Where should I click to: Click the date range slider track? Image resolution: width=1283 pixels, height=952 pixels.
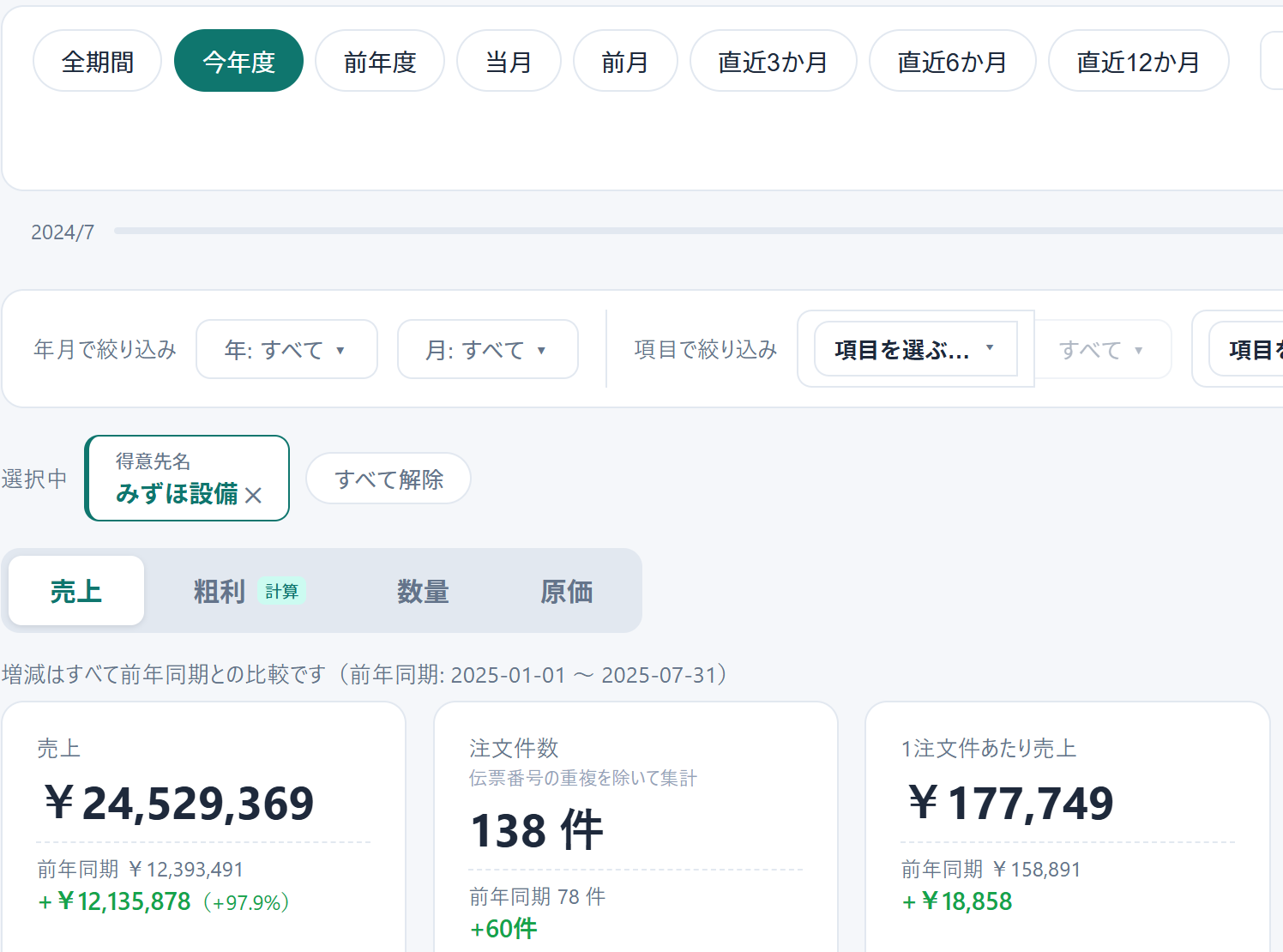[x=698, y=231]
